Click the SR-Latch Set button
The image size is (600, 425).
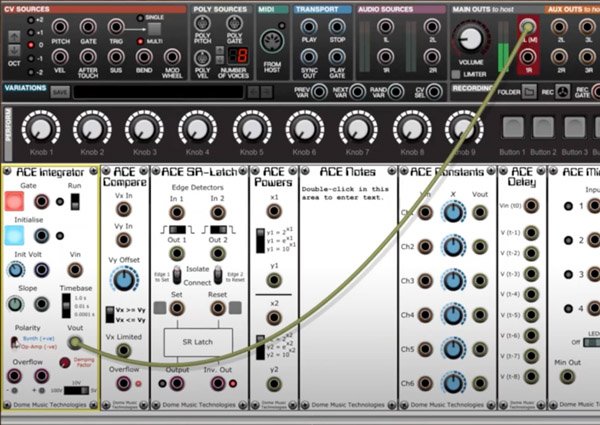click(160, 308)
